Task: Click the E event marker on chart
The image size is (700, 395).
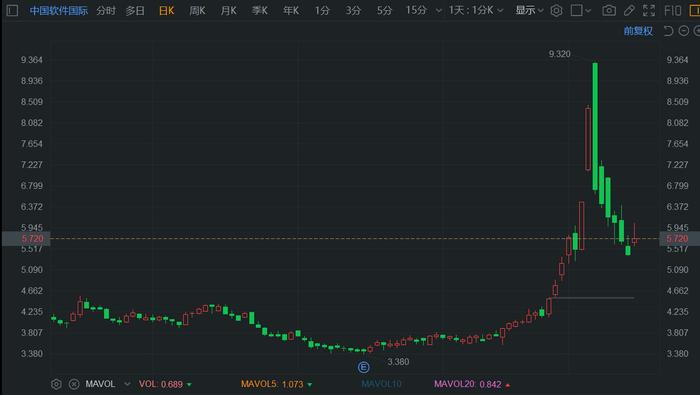Action: click(363, 367)
